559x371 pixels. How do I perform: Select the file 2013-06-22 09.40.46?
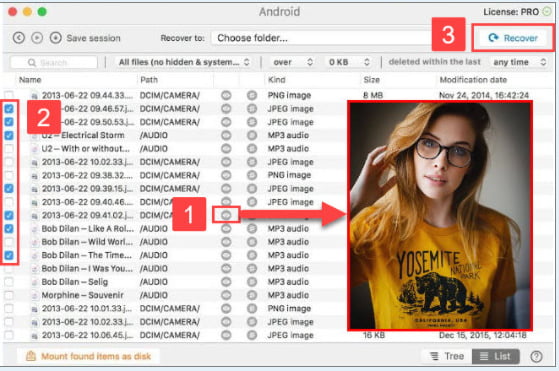click(x=88, y=202)
